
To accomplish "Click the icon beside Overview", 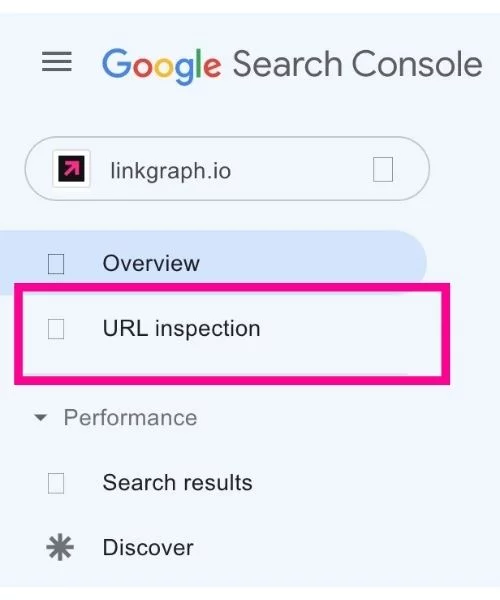I will (56, 264).
